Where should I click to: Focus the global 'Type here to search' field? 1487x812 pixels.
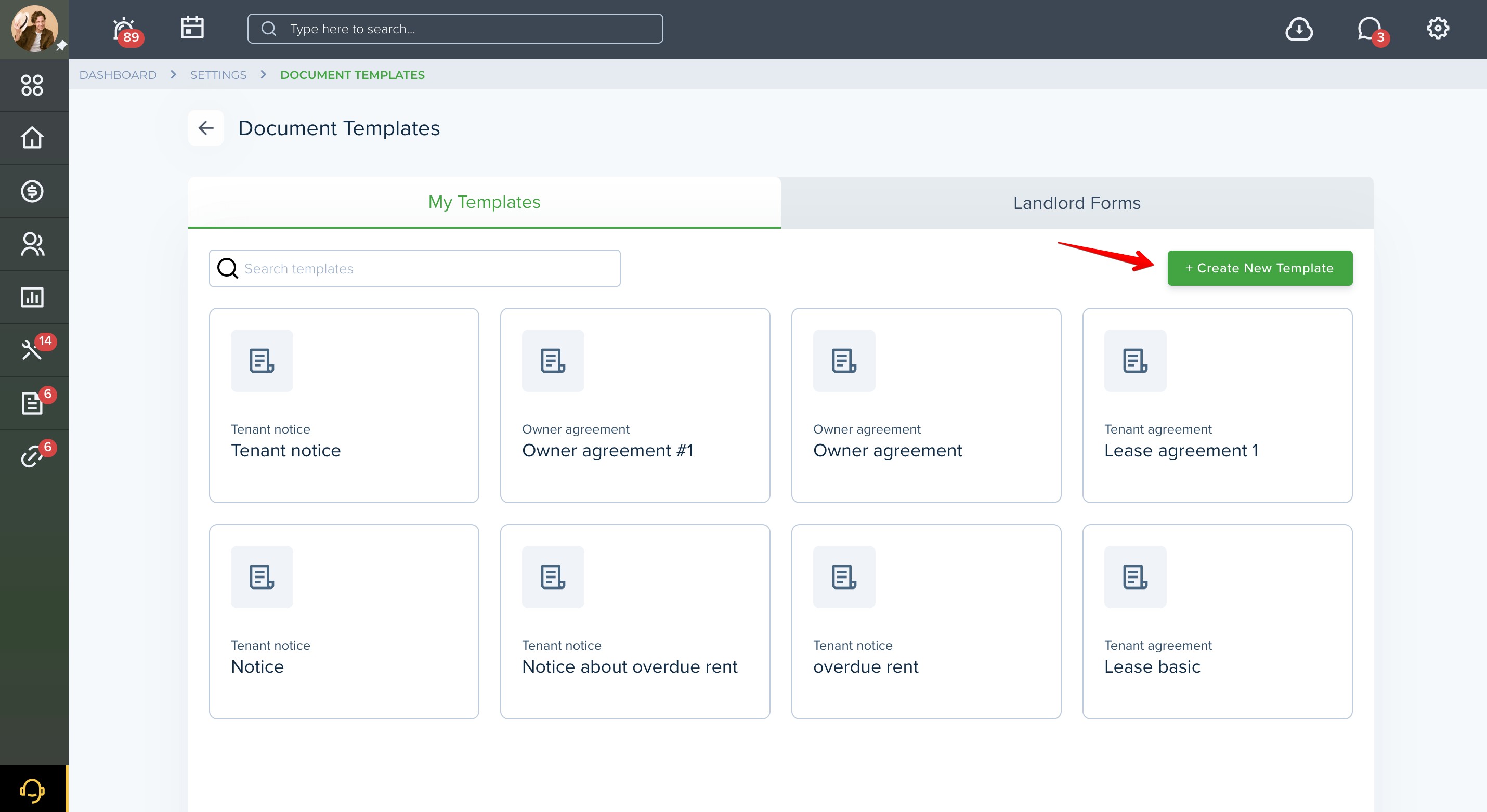(455, 28)
